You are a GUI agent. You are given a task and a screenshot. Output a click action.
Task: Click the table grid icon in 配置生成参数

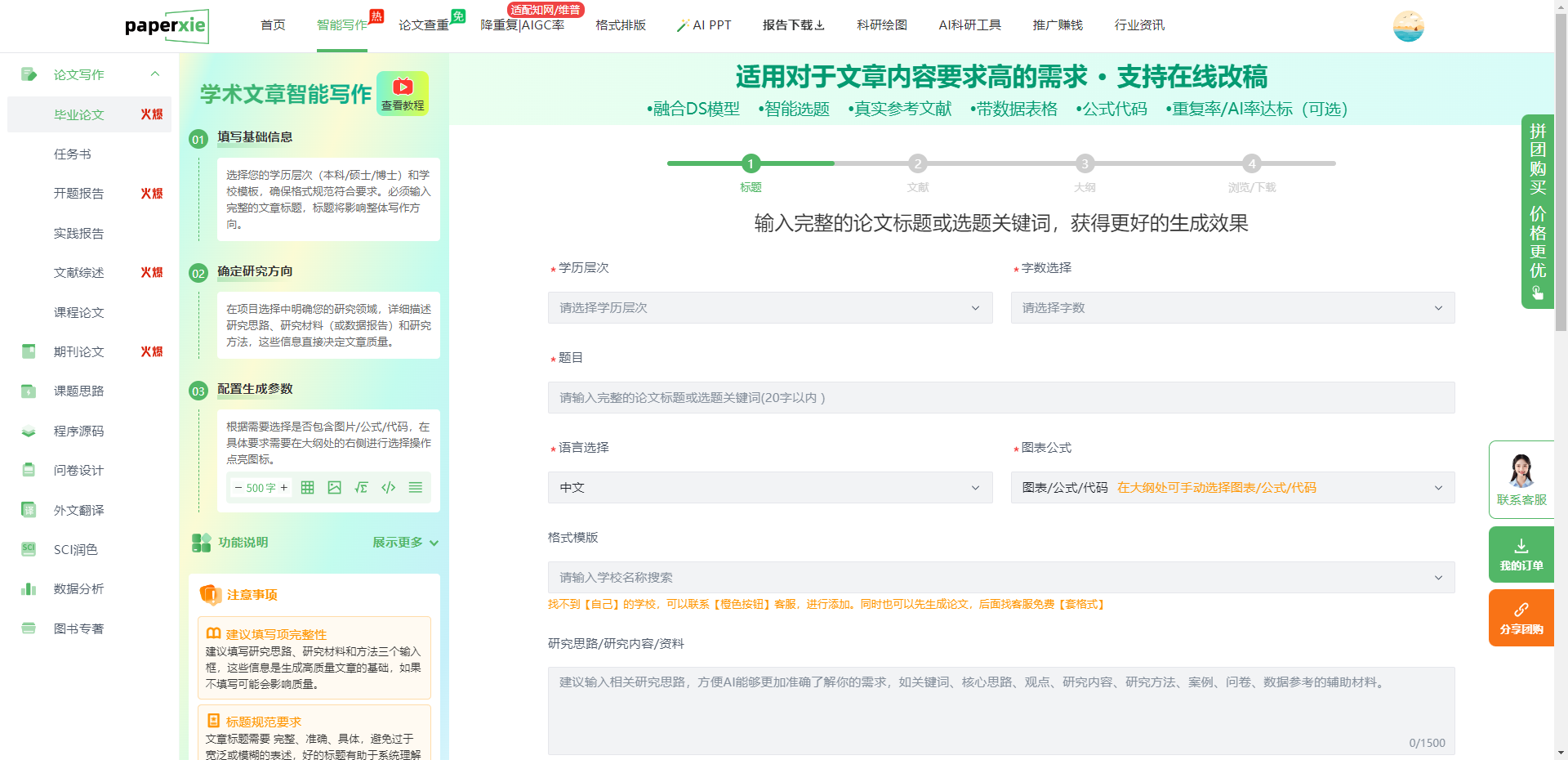[307, 488]
